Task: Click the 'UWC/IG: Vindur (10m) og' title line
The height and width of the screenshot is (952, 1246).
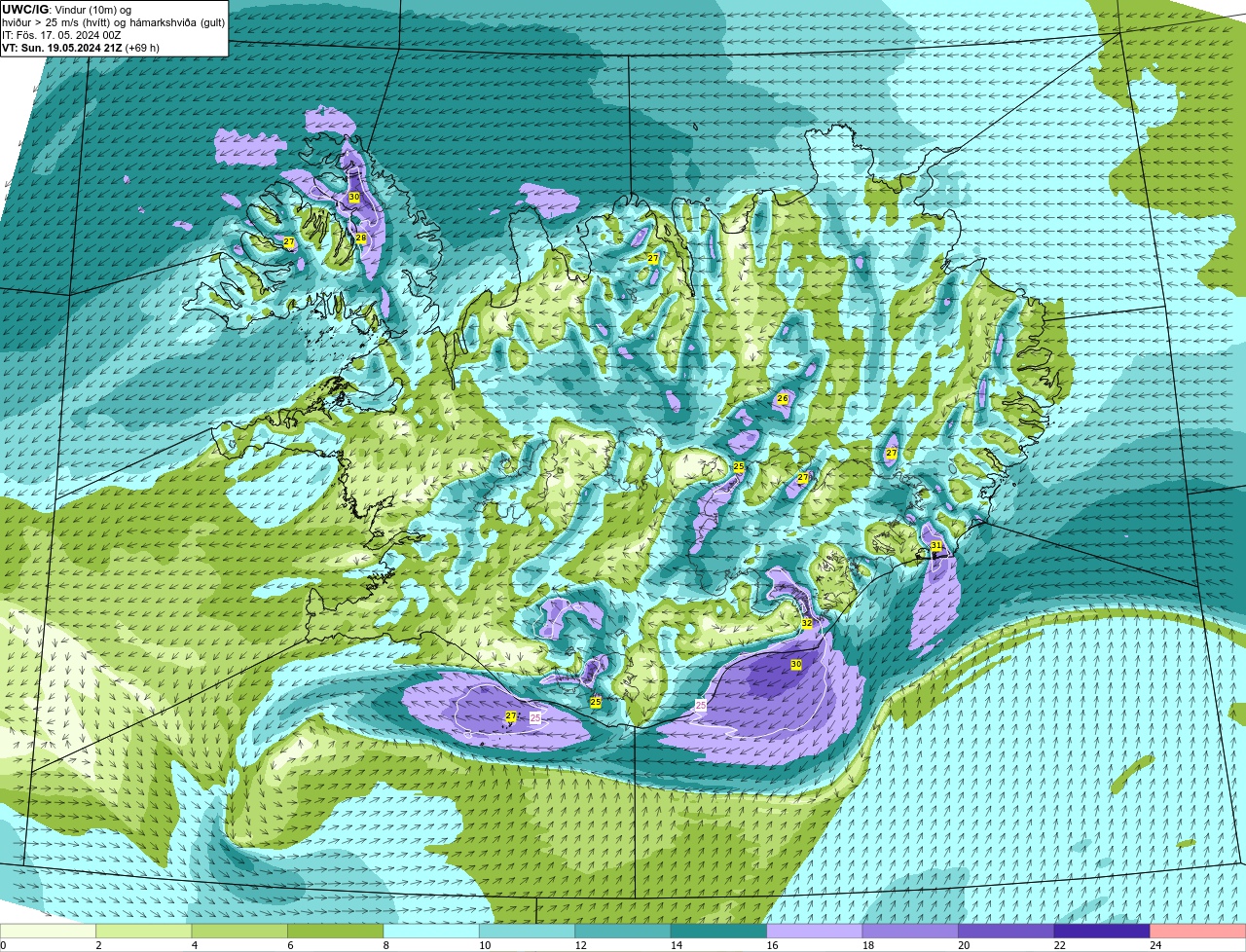Action: [x=66, y=10]
